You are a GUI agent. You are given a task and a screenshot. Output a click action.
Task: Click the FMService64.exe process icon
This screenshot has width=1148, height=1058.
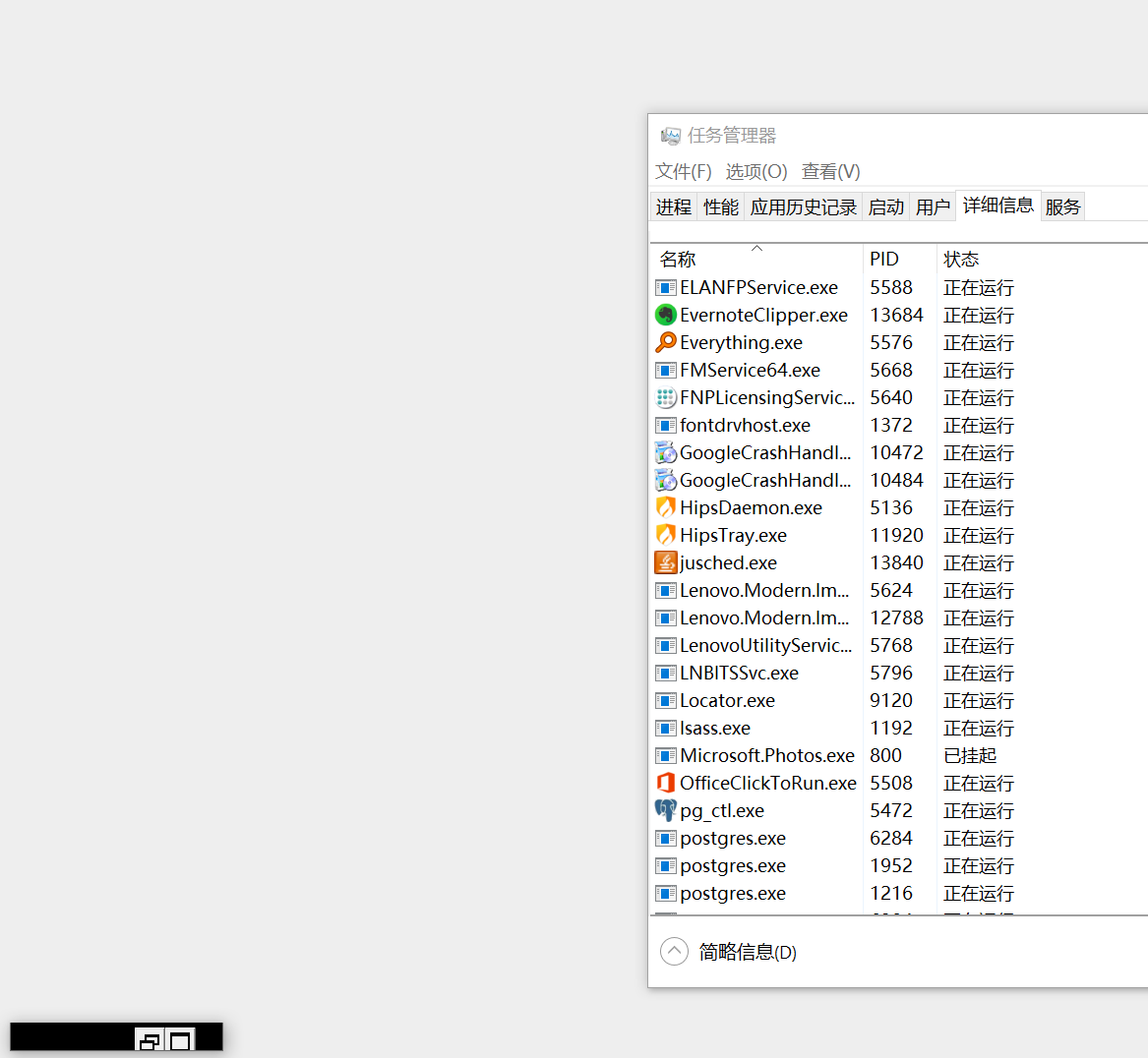tap(666, 371)
